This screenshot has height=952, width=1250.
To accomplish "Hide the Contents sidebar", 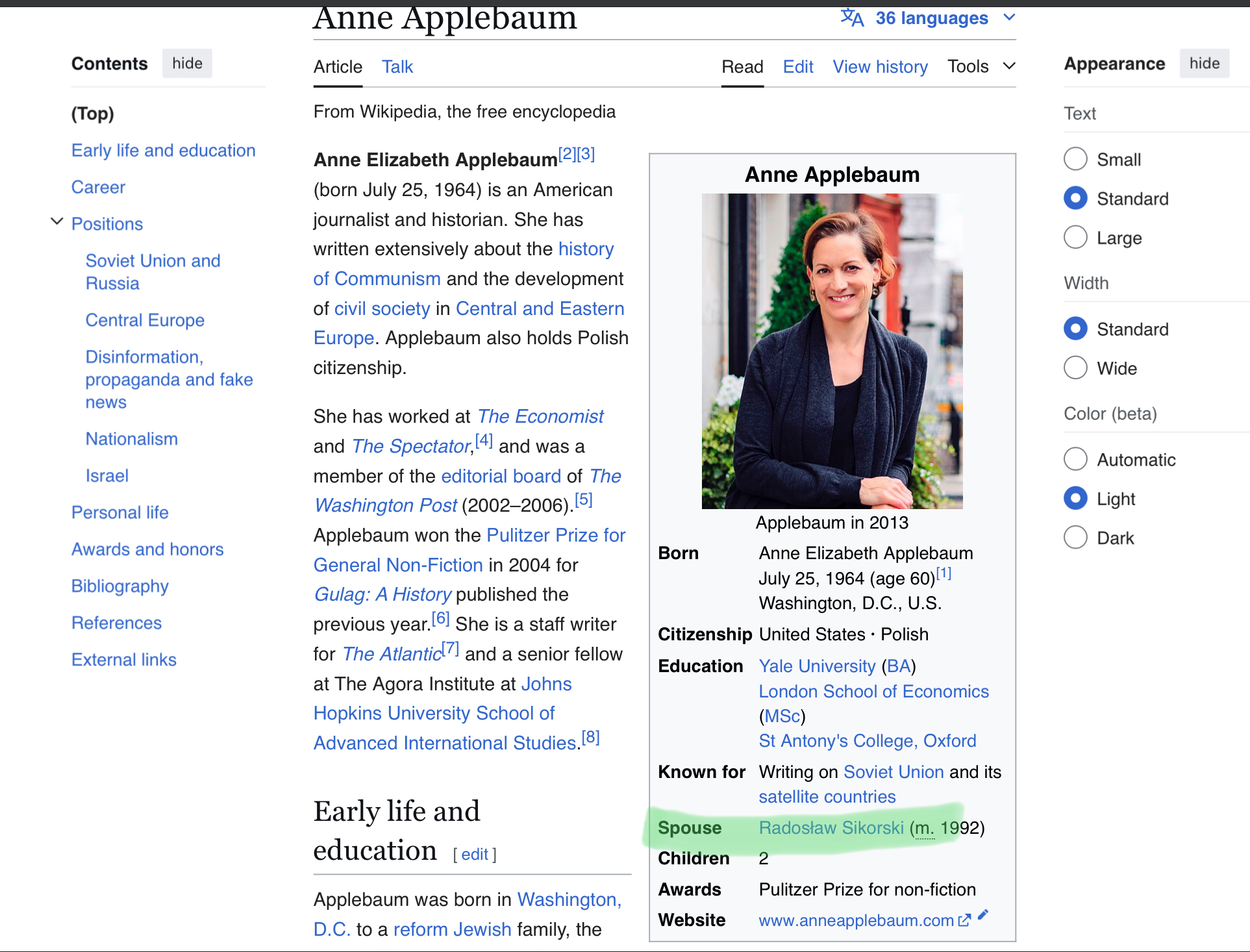I will pyautogui.click(x=187, y=64).
